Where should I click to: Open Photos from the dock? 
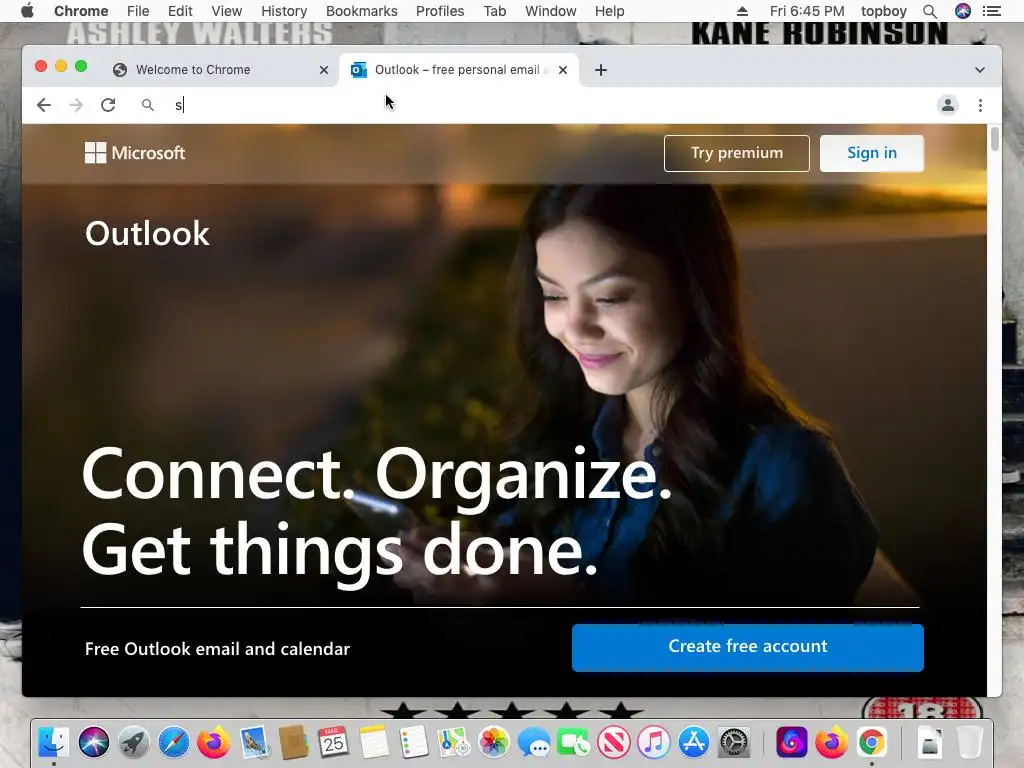(x=494, y=743)
